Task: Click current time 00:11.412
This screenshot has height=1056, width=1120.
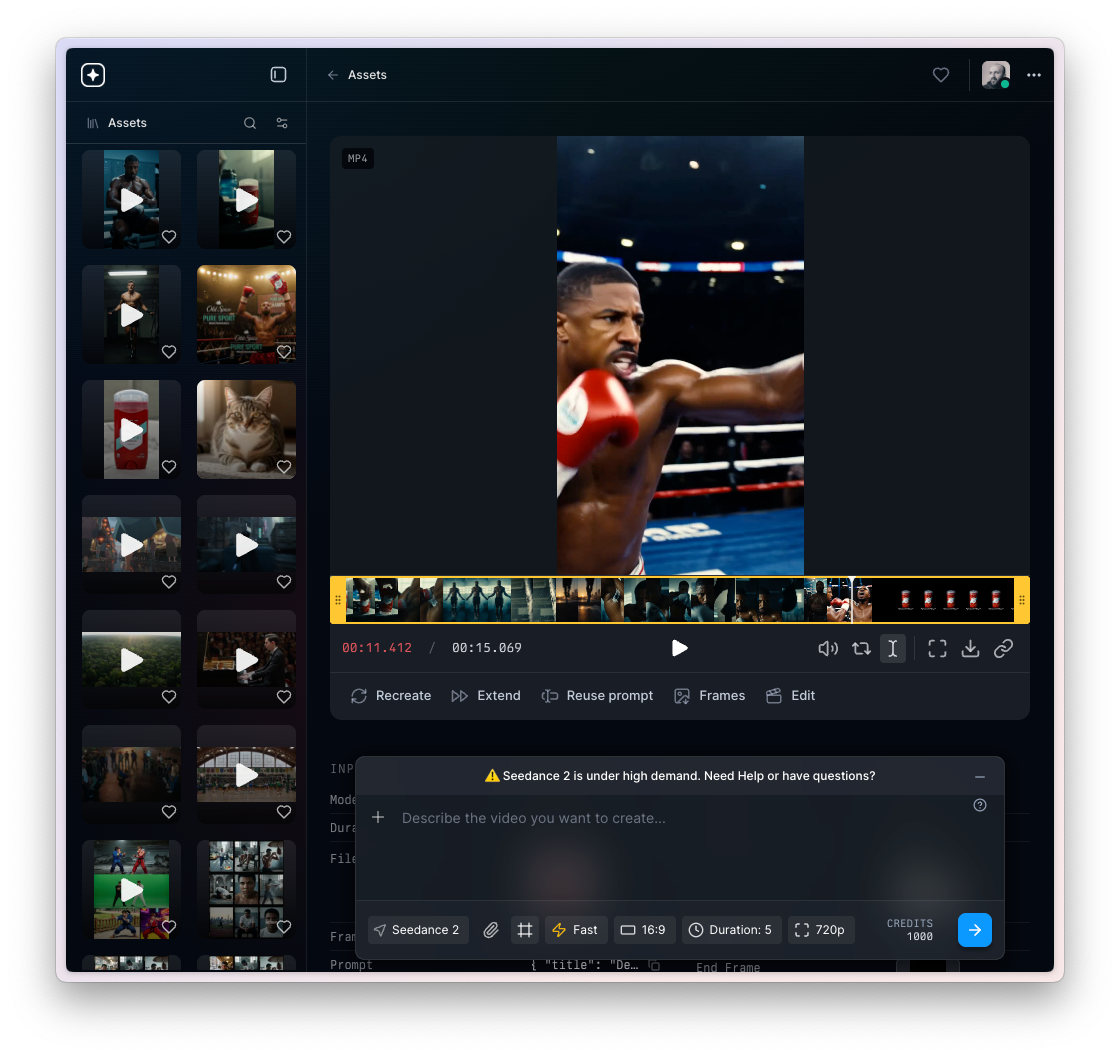Action: click(x=377, y=648)
